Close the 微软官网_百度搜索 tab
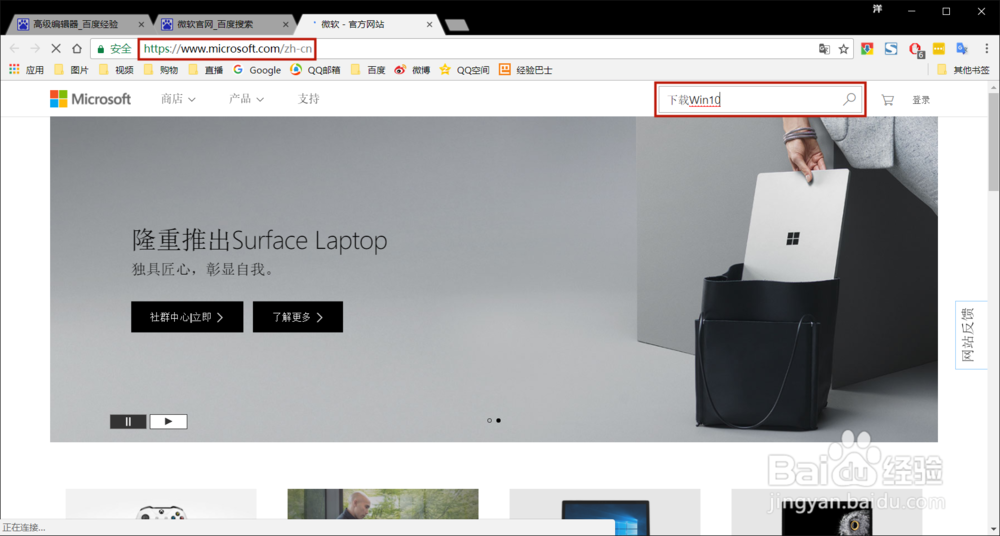Image resolution: width=1000 pixels, height=536 pixels. 285,24
